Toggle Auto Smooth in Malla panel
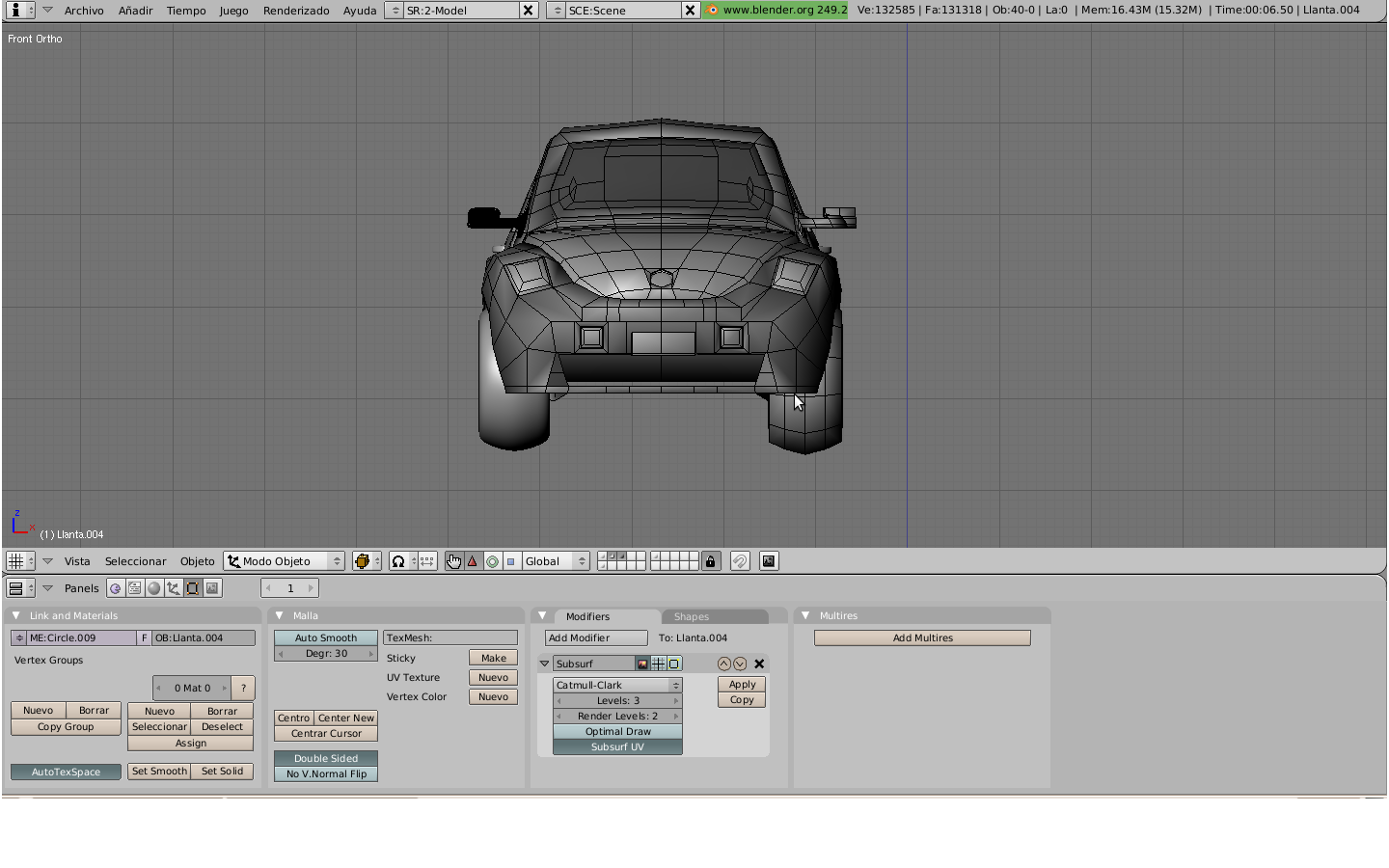Screen dimensions: 1389x868 coord(325,638)
